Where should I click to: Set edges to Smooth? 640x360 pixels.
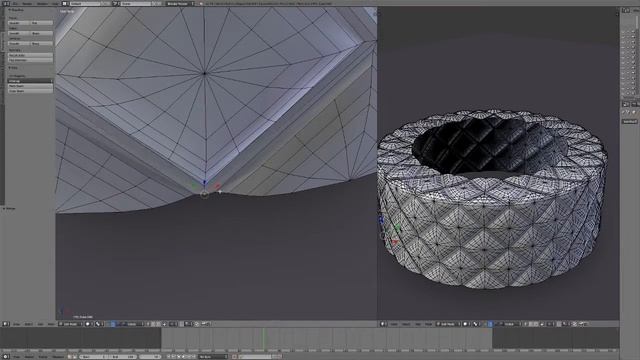pos(19,33)
